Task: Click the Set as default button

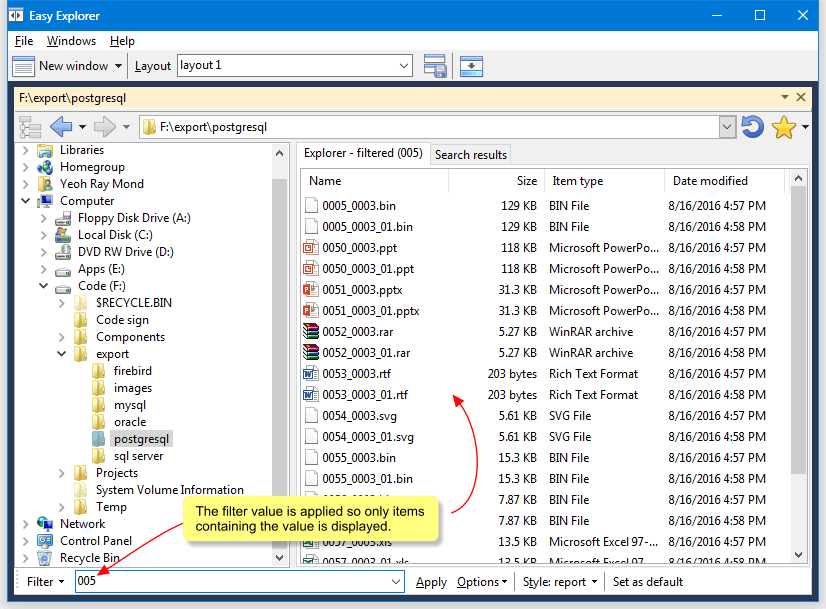Action: tap(647, 582)
